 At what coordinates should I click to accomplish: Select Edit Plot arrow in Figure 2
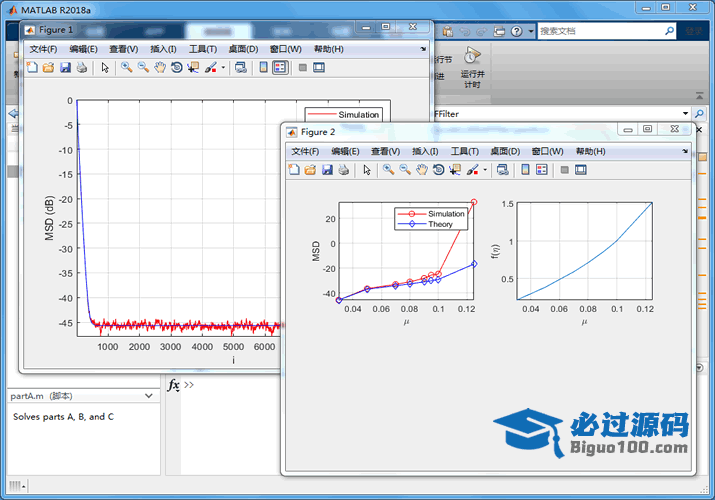tap(367, 170)
